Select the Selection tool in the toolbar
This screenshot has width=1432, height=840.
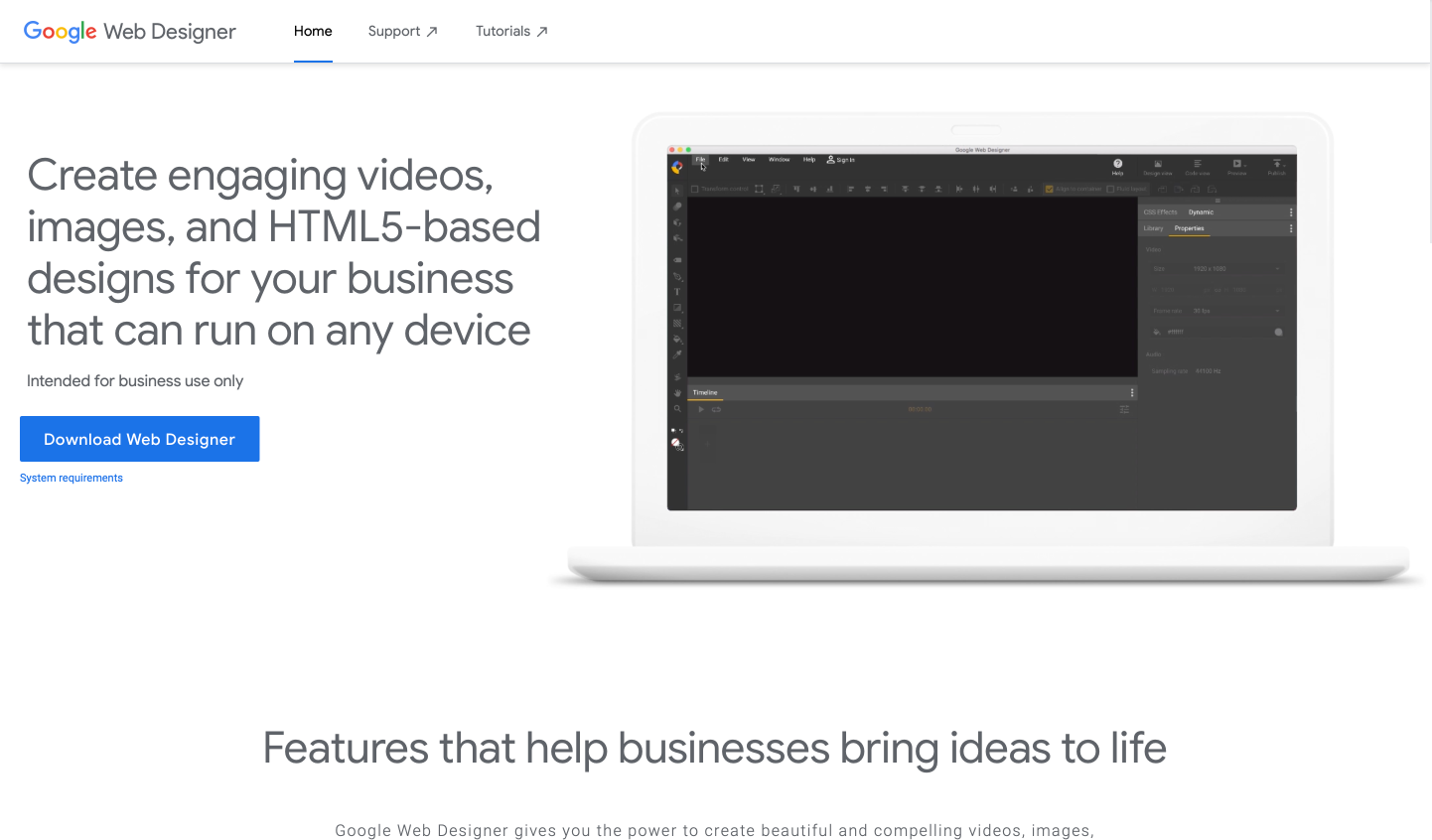click(x=677, y=191)
